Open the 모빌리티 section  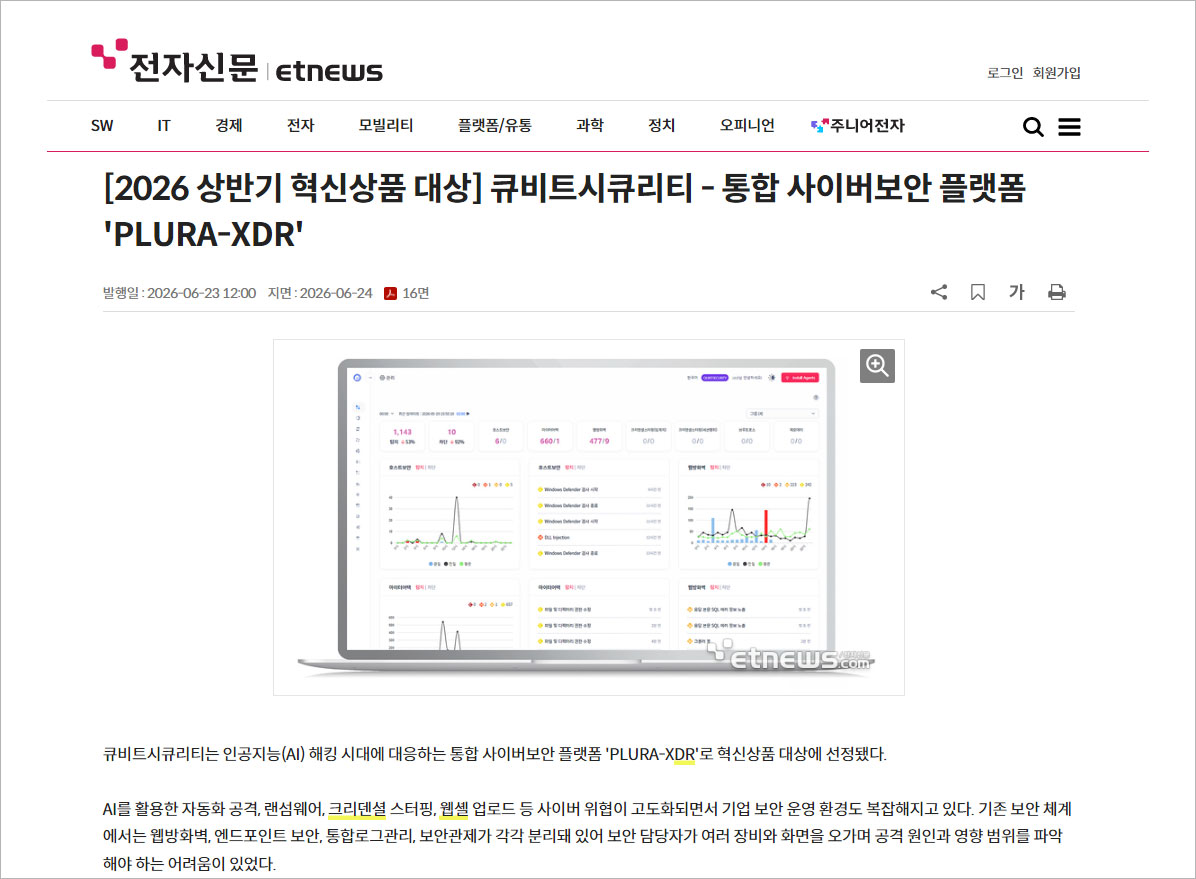coord(386,126)
